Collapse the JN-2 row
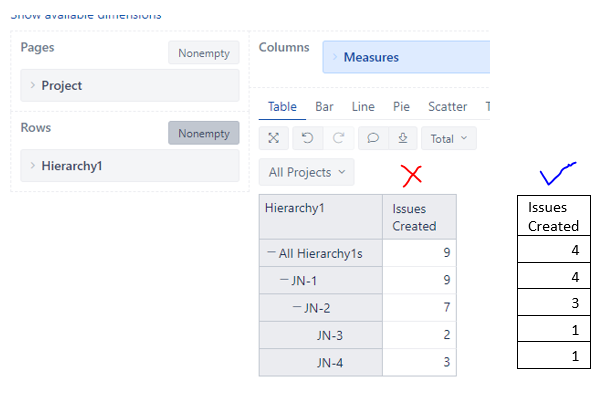Image resolution: width=601 pixels, height=398 pixels. pos(297,307)
